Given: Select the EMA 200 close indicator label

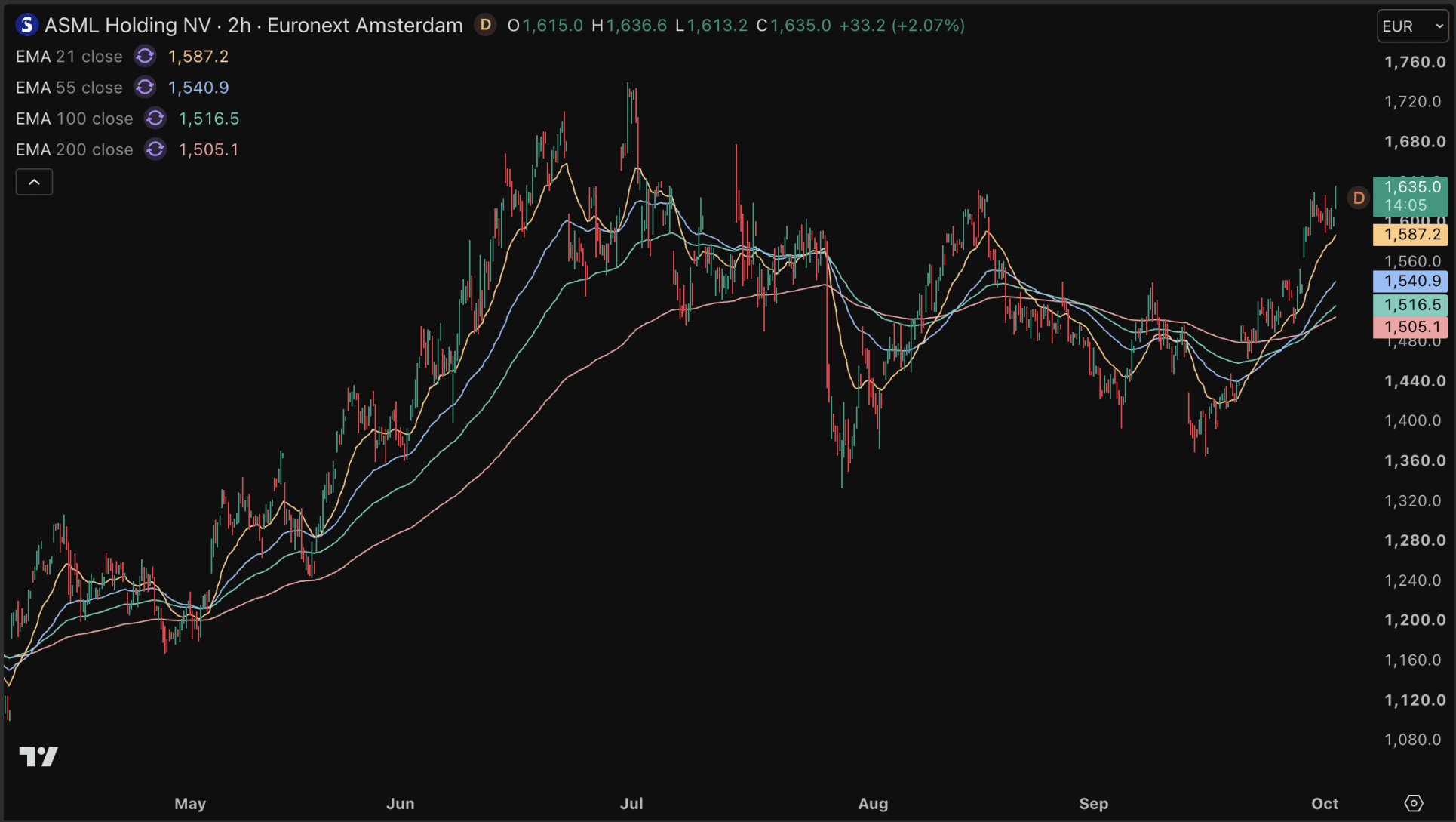Looking at the screenshot, I should click(75, 149).
